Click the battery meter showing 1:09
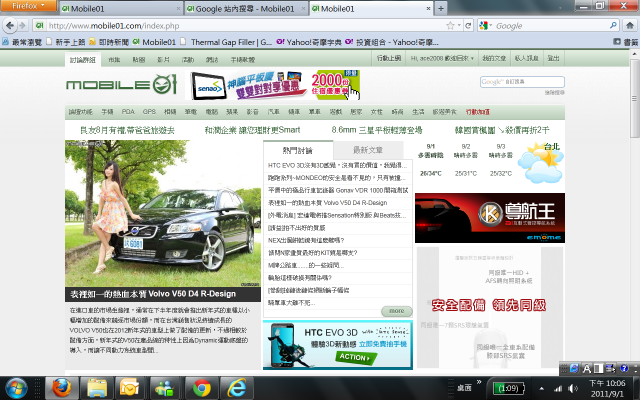 pyautogui.click(x=508, y=388)
